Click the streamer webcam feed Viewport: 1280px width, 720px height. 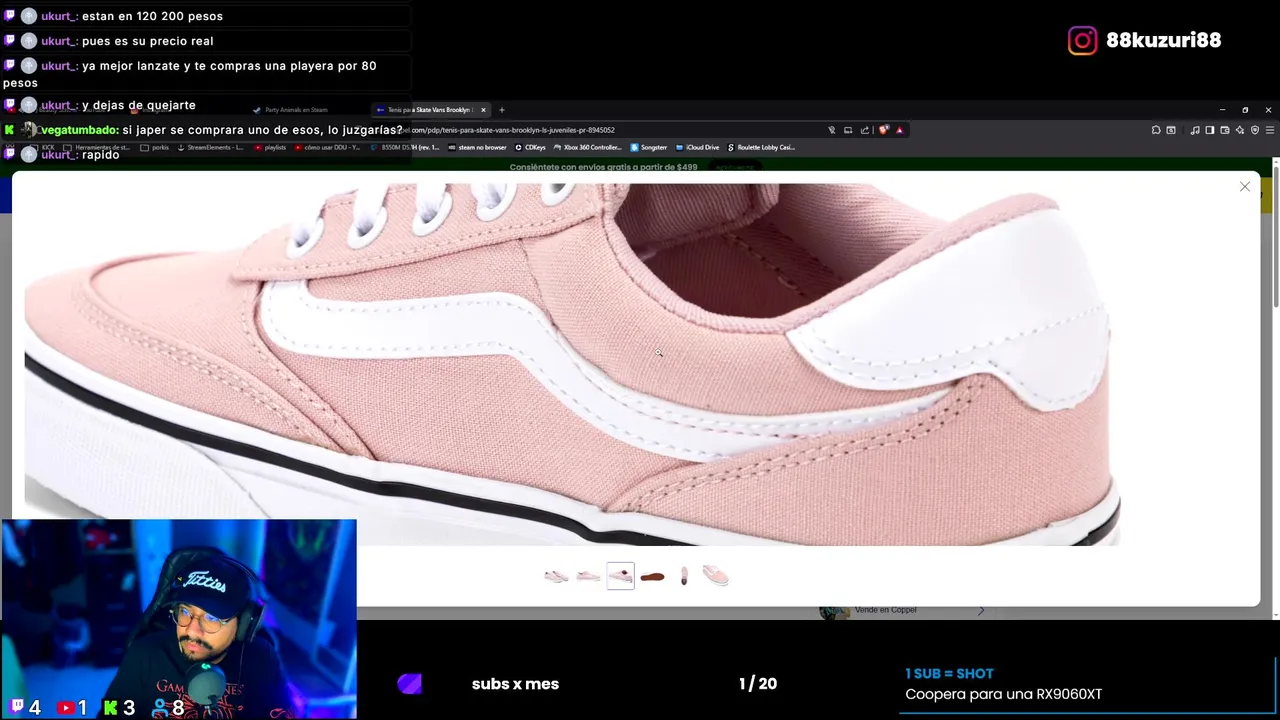(179, 619)
